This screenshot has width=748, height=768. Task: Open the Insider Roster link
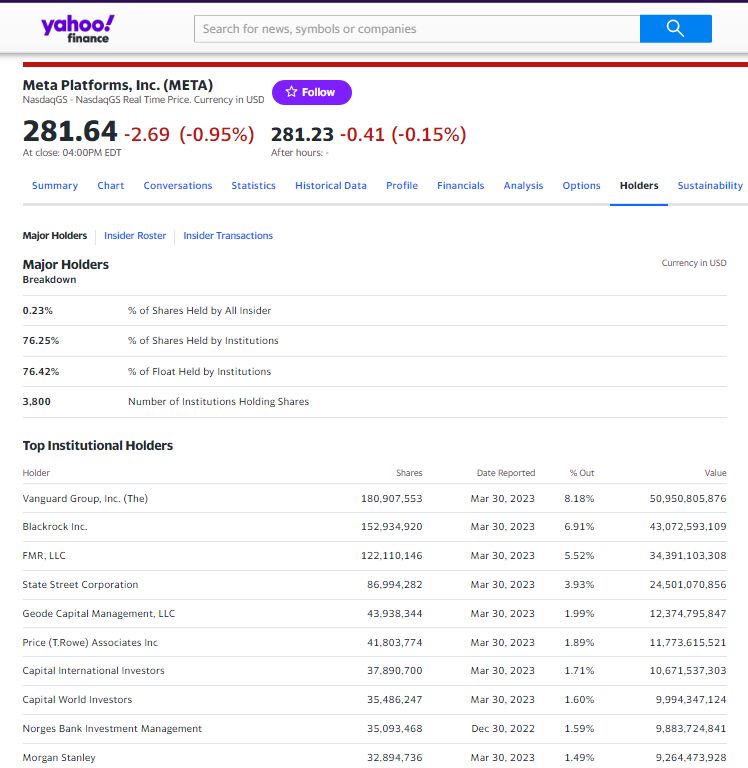[x=135, y=236]
